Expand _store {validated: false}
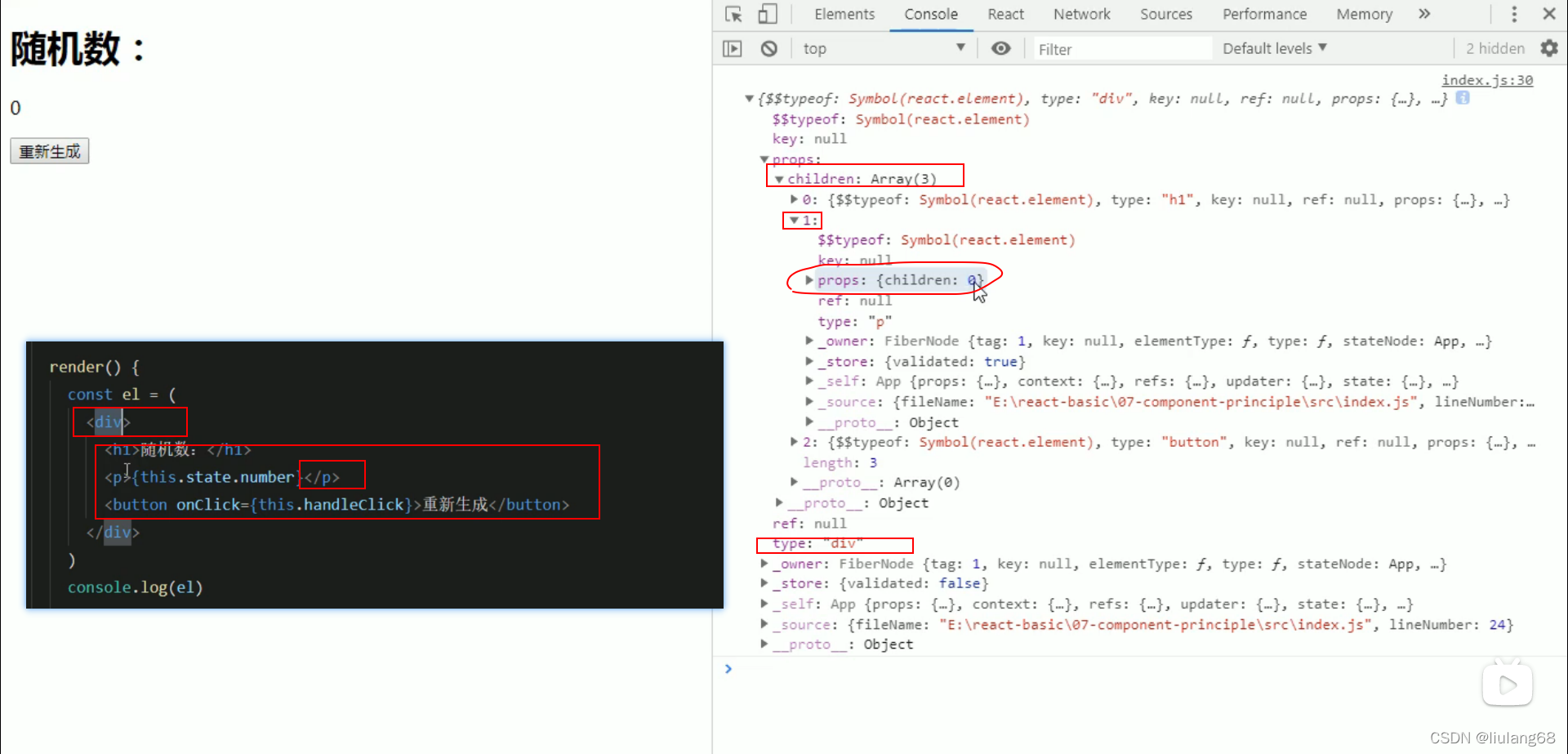Screen dimensions: 1568x754 (764, 583)
